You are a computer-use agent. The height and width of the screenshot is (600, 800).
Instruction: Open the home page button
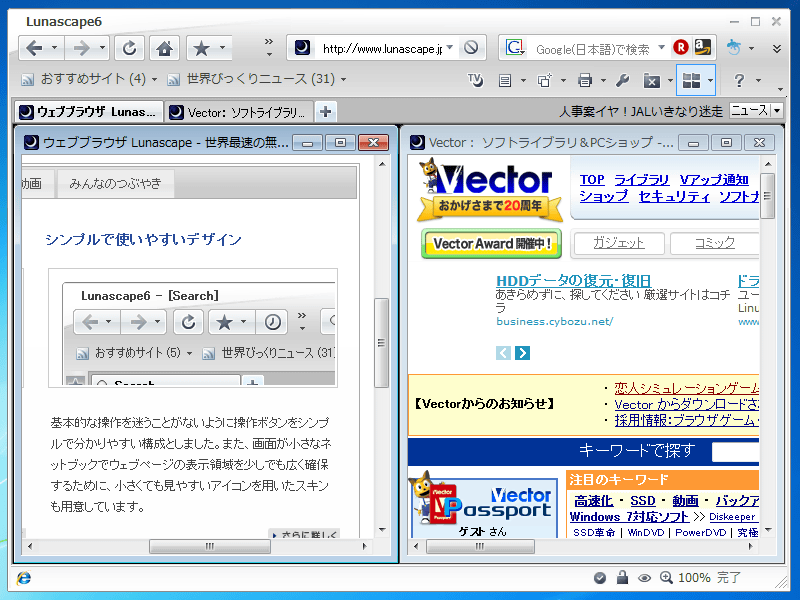[x=164, y=48]
